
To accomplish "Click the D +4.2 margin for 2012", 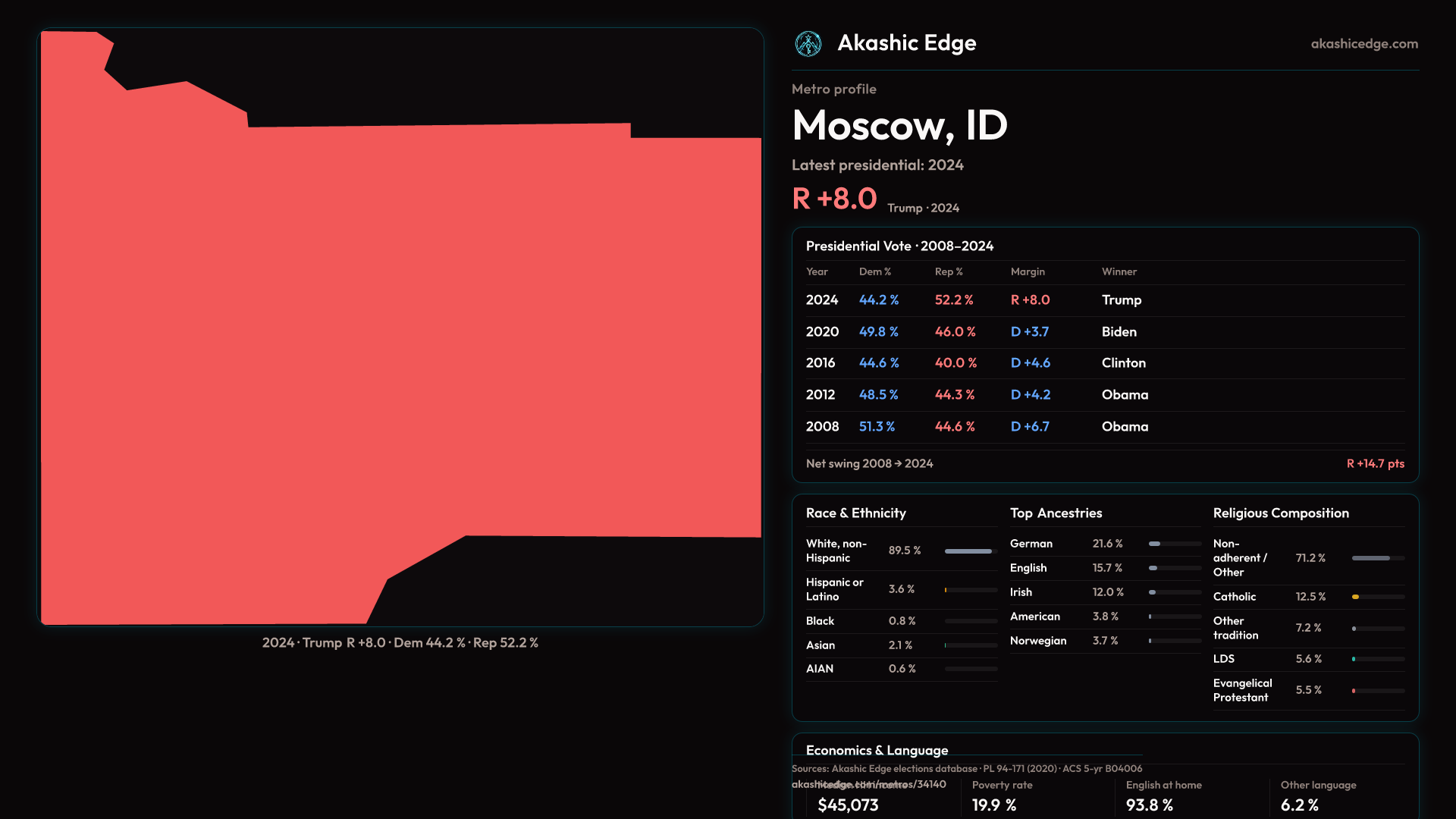I will point(1030,395).
